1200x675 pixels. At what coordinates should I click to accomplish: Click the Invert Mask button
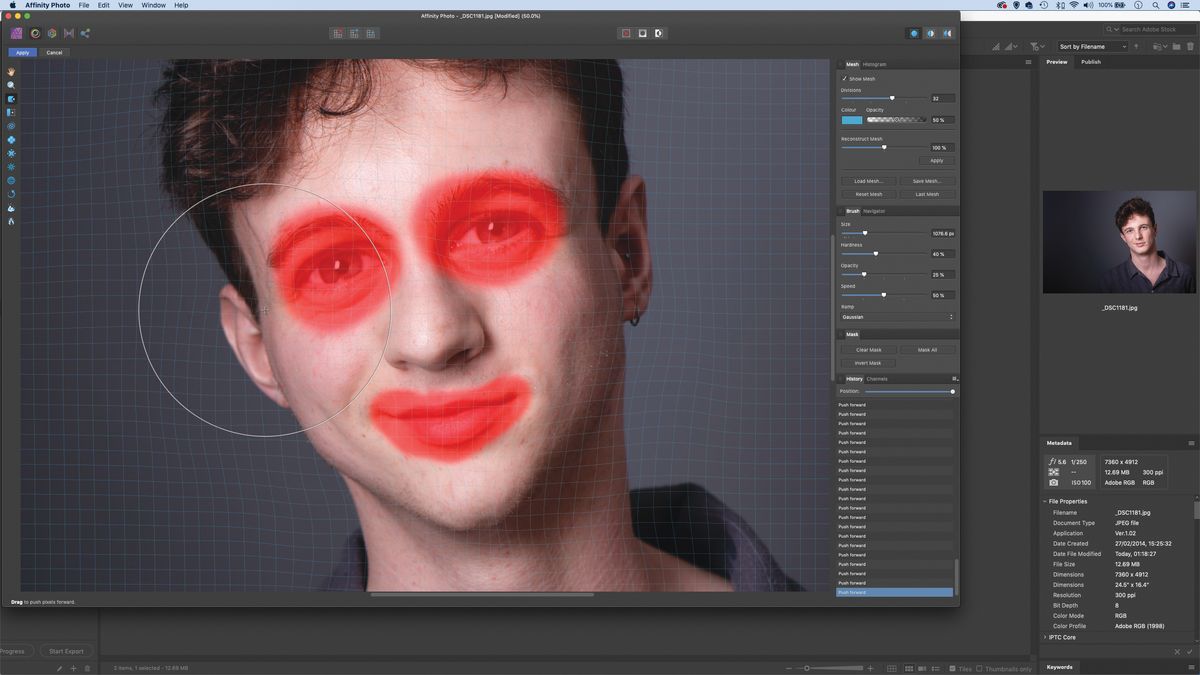866,363
